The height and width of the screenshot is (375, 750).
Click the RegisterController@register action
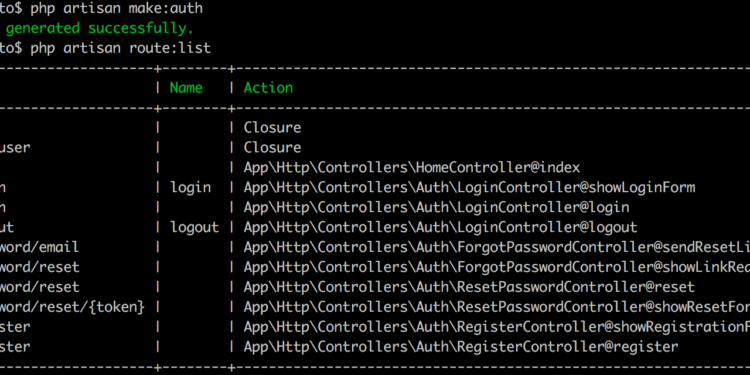coord(461,347)
